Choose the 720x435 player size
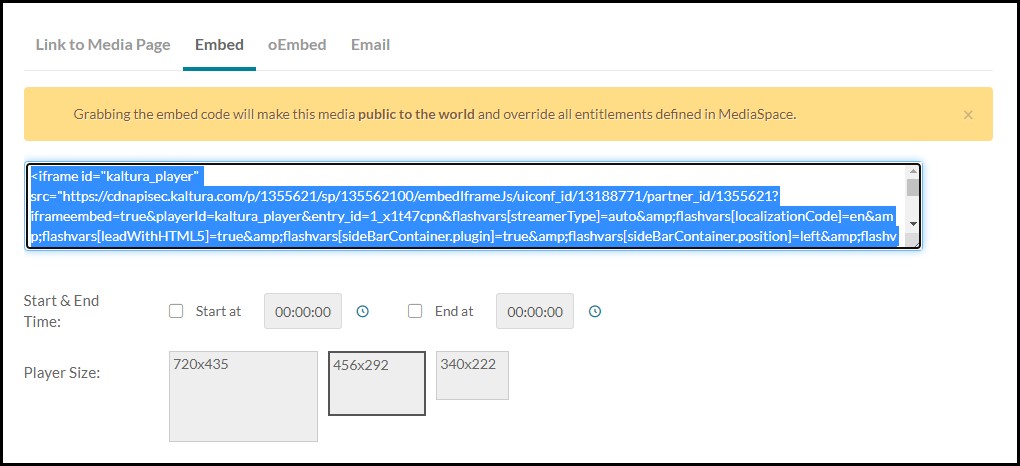 [243, 396]
